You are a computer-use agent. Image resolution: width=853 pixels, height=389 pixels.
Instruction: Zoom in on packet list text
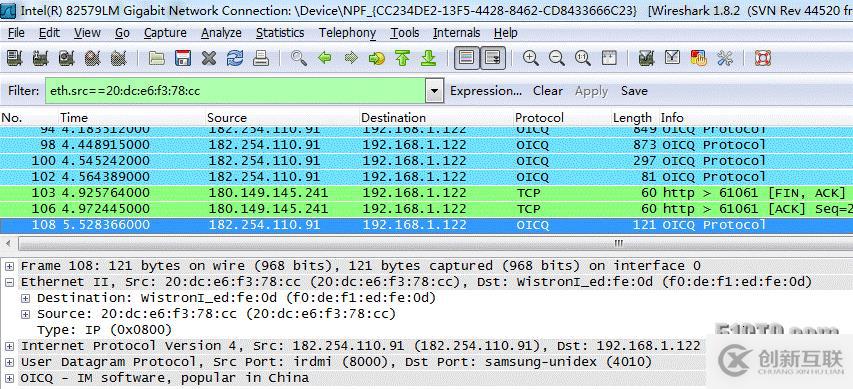click(530, 58)
